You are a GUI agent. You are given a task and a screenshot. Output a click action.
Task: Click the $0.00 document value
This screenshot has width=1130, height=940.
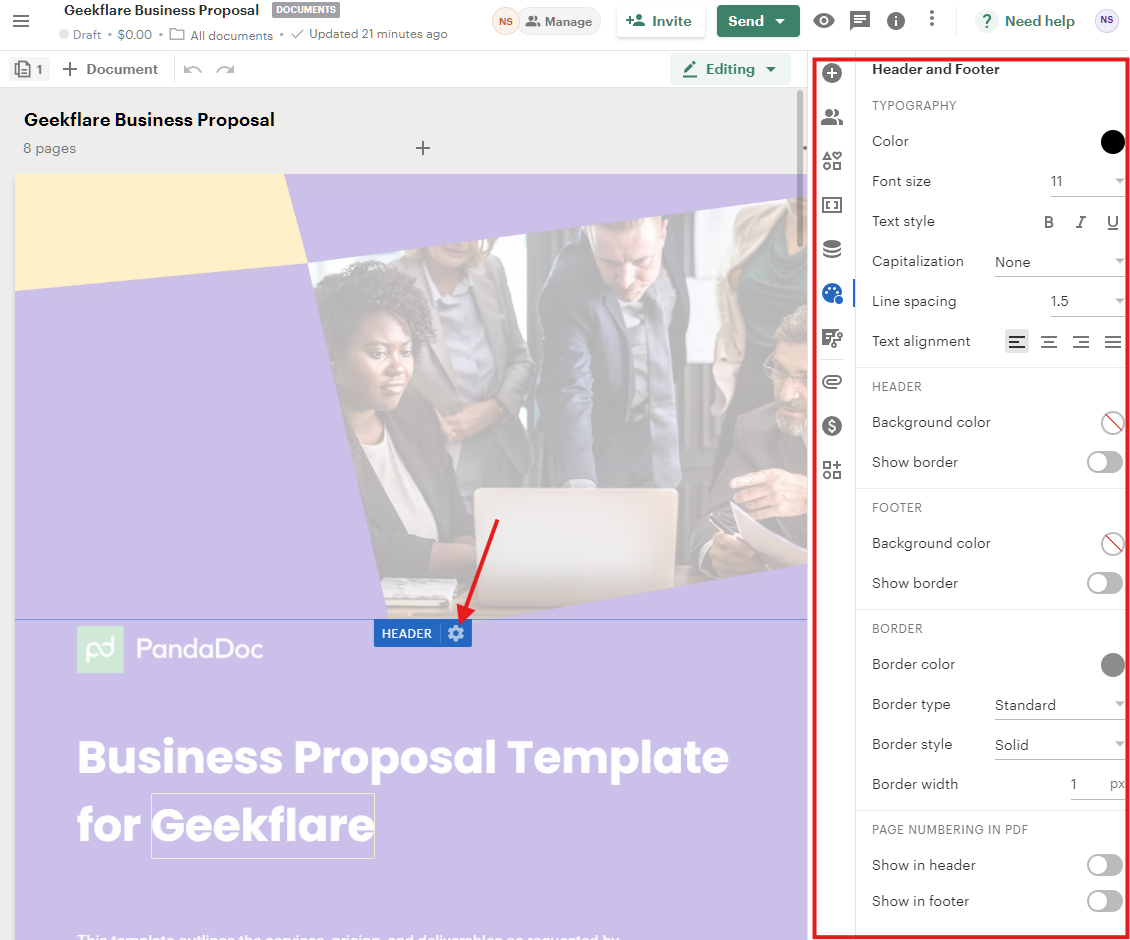click(135, 35)
